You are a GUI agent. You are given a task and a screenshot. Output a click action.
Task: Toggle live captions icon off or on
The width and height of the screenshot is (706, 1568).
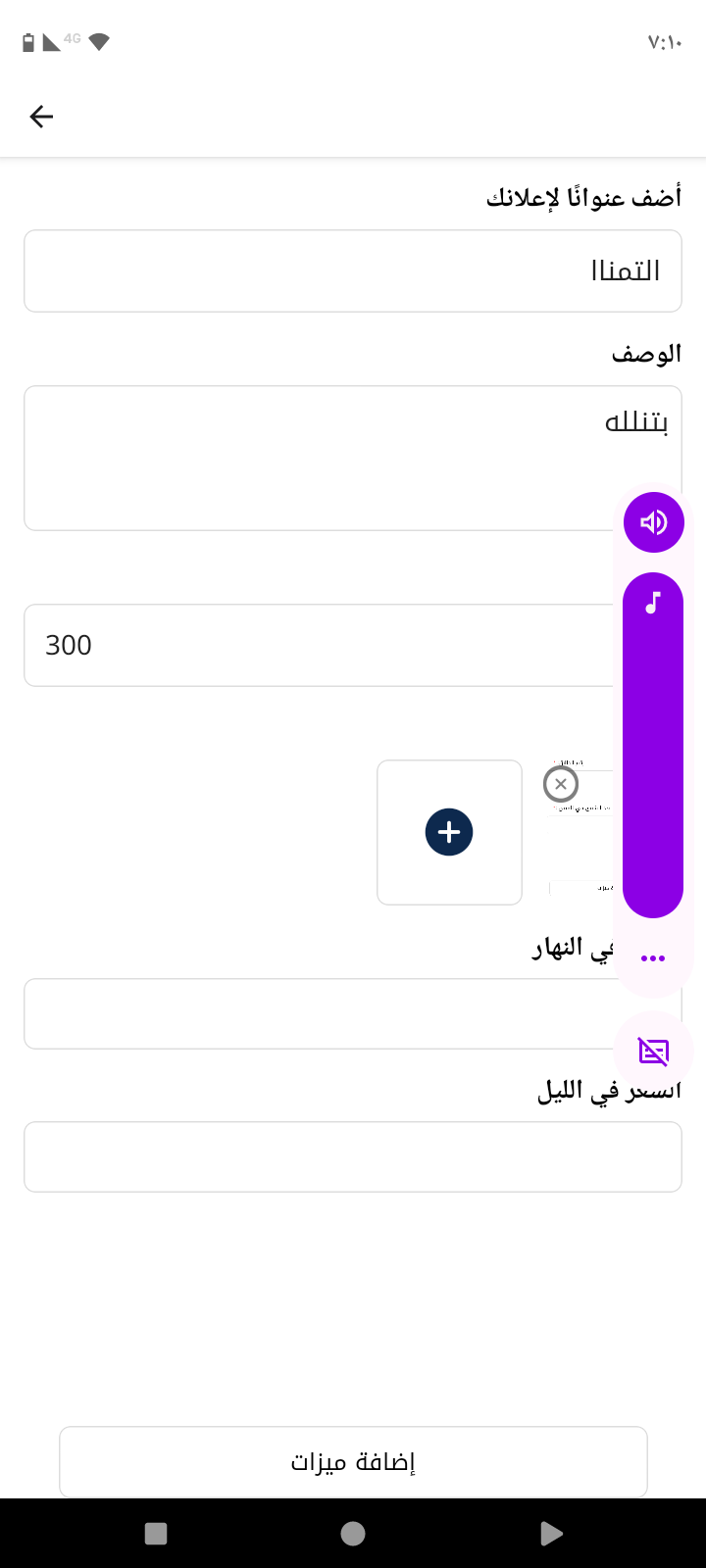[653, 1052]
